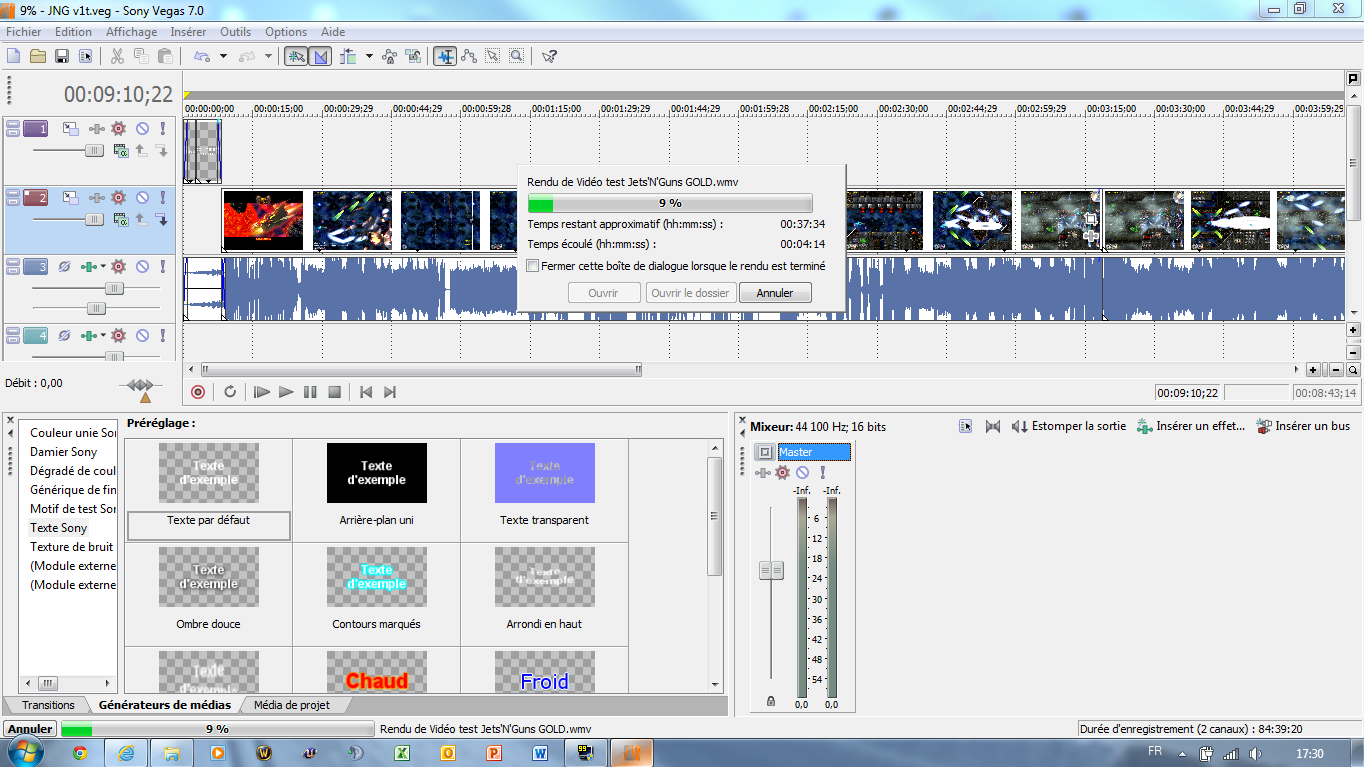Invert phase on audio track 3
The width and height of the screenshot is (1364, 767).
pos(64,267)
